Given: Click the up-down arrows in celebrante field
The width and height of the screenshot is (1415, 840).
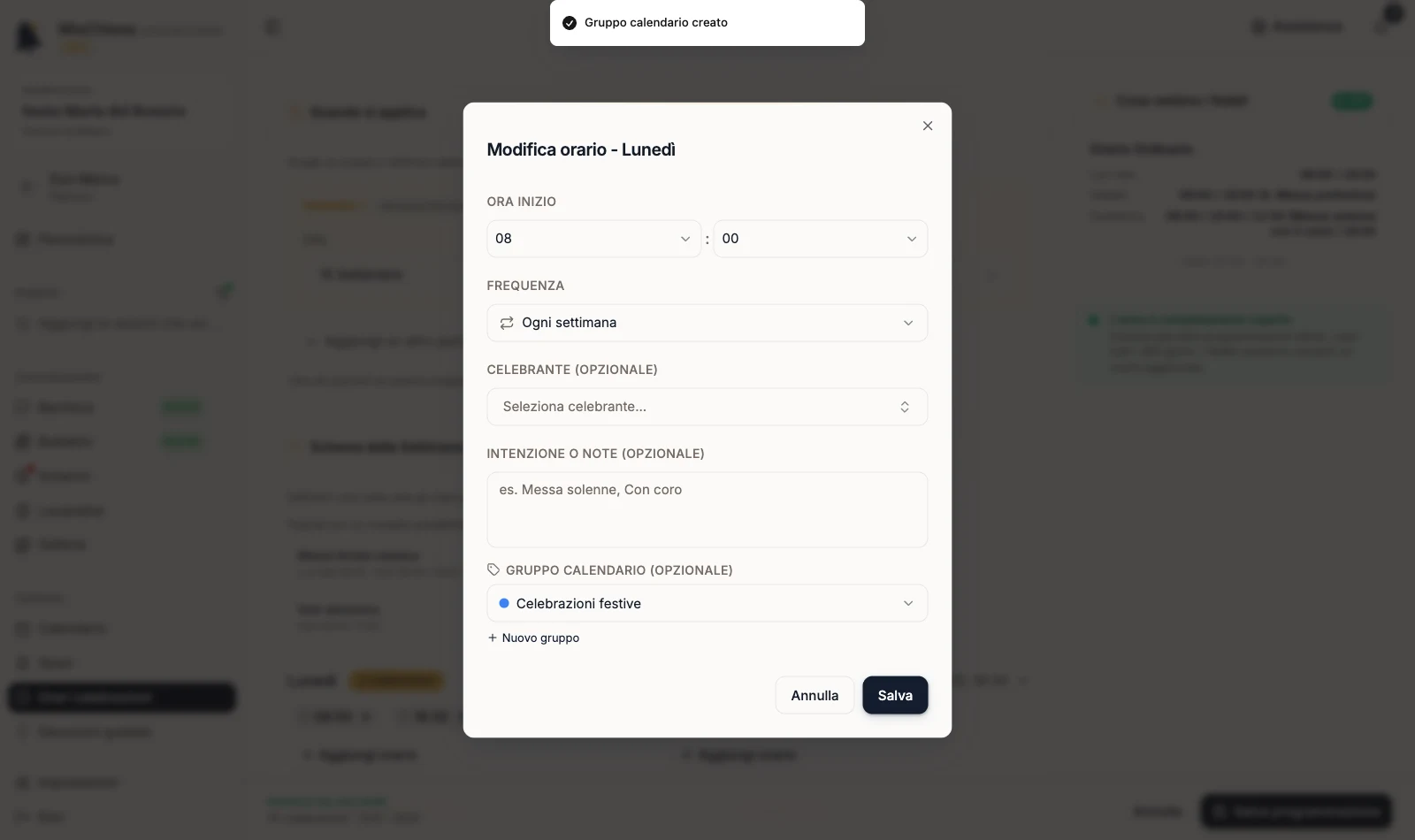Looking at the screenshot, I should point(905,407).
